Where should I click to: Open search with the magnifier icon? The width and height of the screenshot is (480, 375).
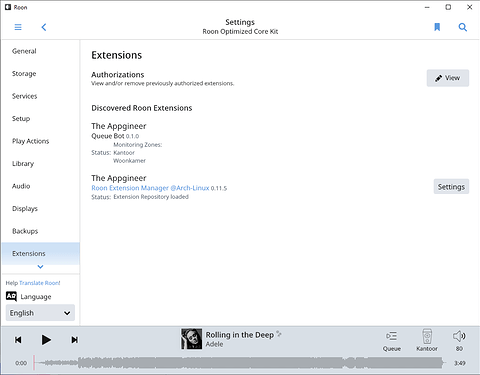[x=463, y=27]
